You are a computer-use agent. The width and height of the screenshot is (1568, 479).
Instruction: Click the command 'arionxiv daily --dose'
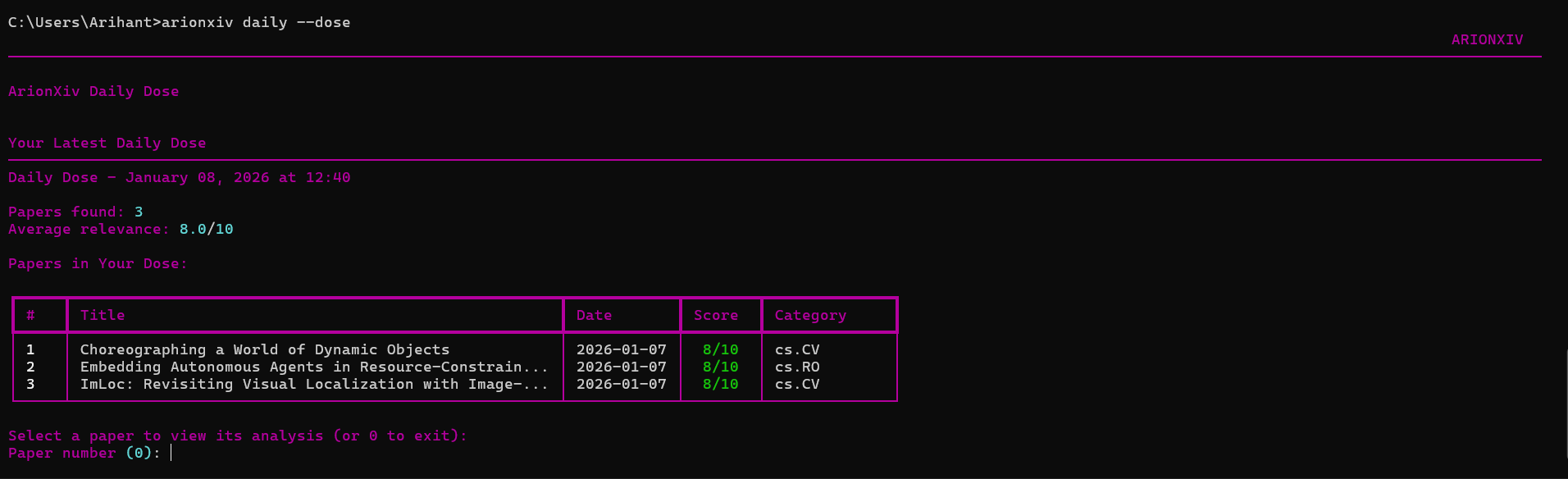(256, 22)
